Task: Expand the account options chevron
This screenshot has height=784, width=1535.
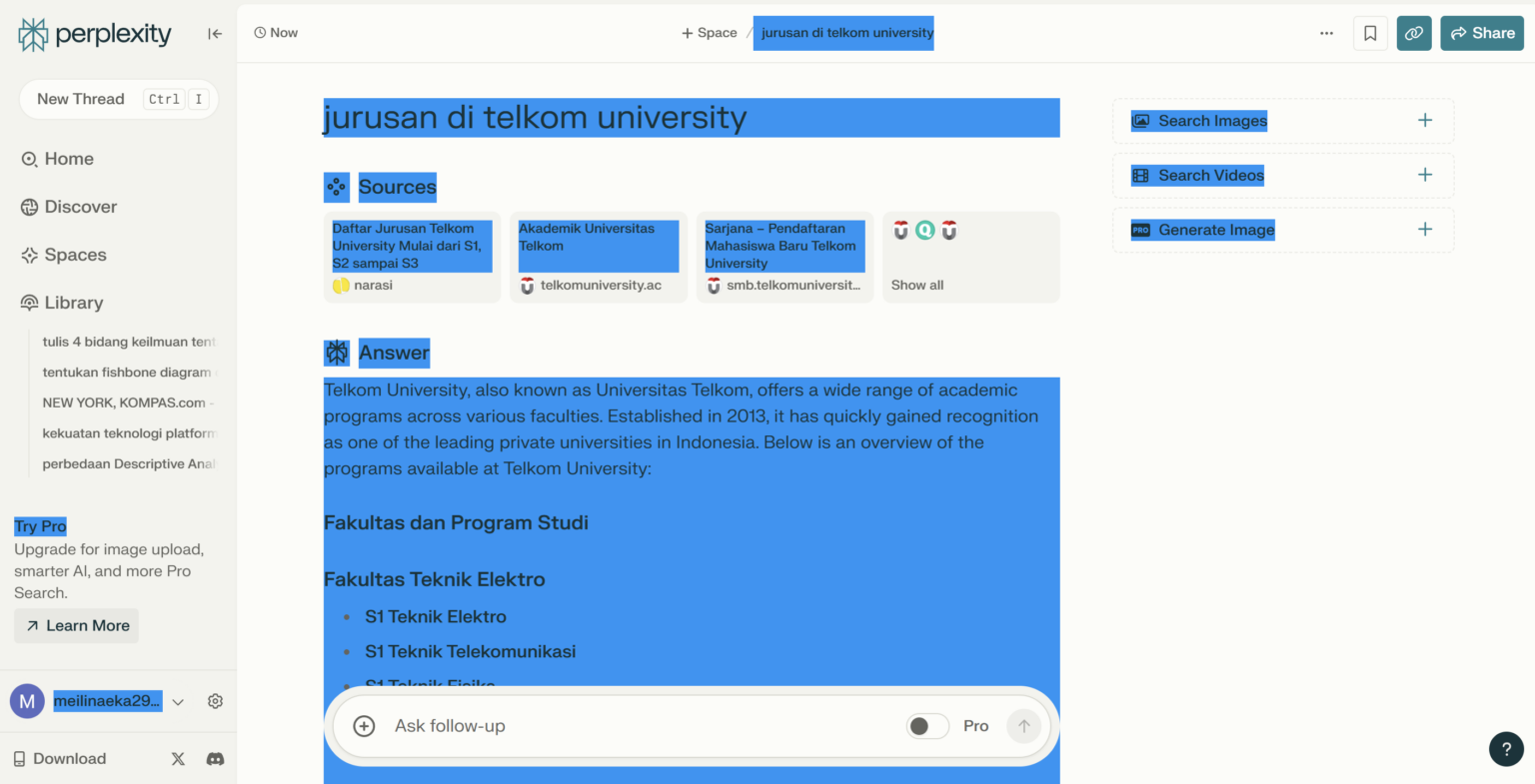Action: point(178,701)
